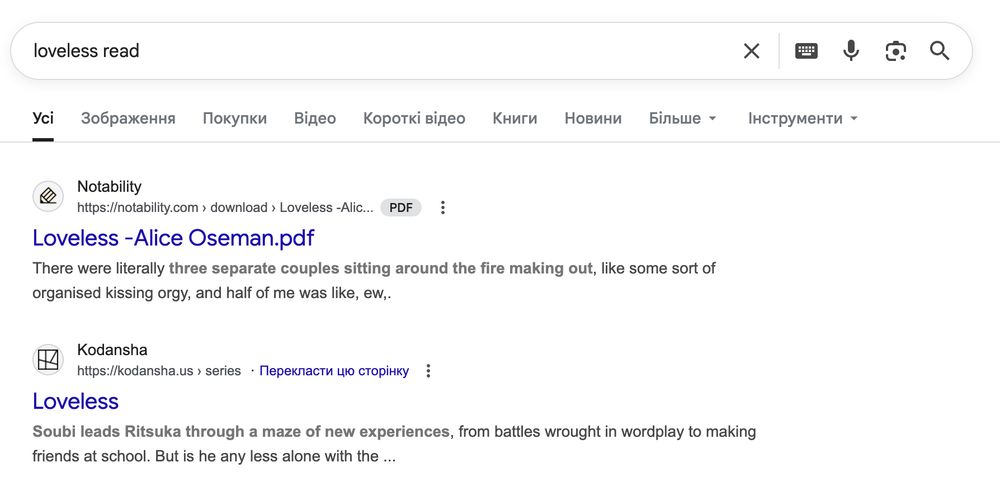Open the three-dot menu for the Notability result
Viewport: 1000px width, 500px height.
(x=443, y=207)
